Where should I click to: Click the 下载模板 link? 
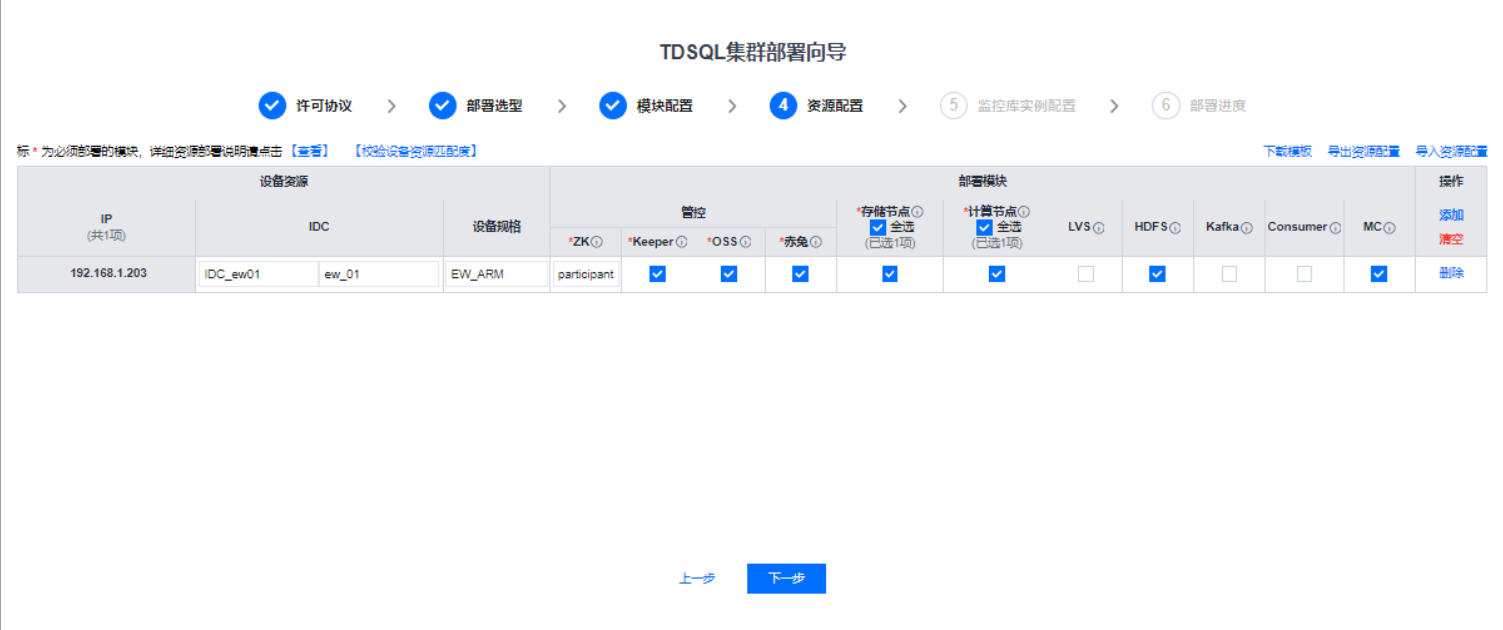[1286, 149]
